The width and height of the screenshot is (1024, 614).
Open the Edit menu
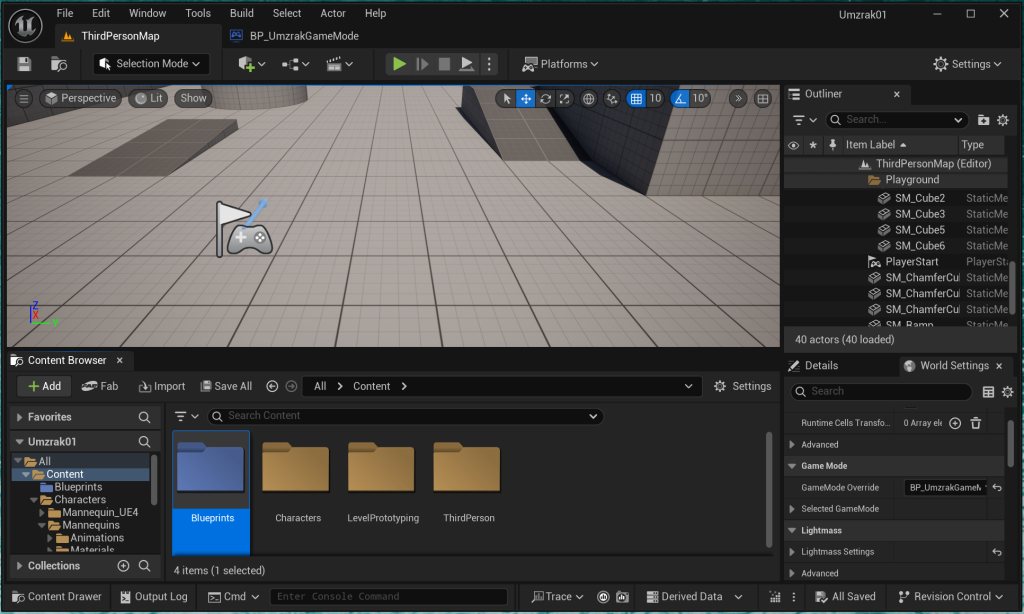(x=101, y=13)
